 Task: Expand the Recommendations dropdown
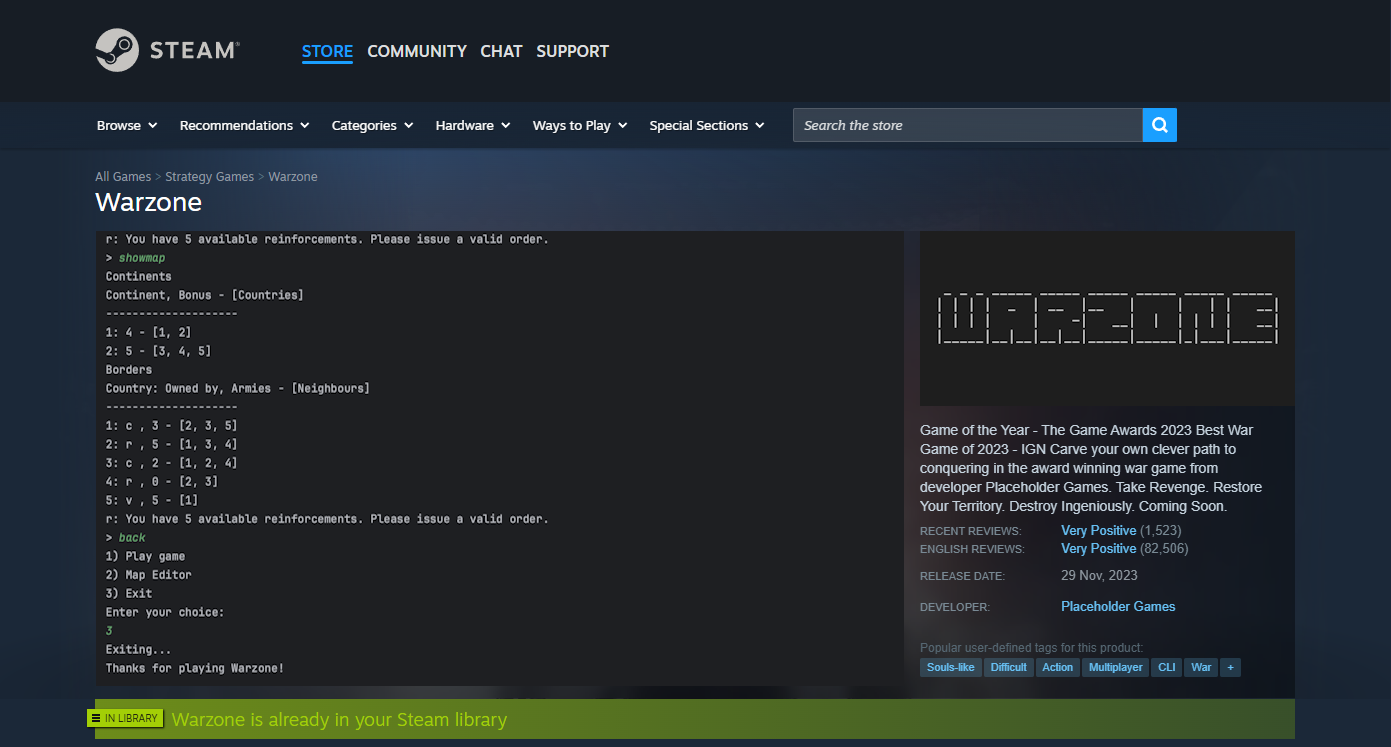244,125
